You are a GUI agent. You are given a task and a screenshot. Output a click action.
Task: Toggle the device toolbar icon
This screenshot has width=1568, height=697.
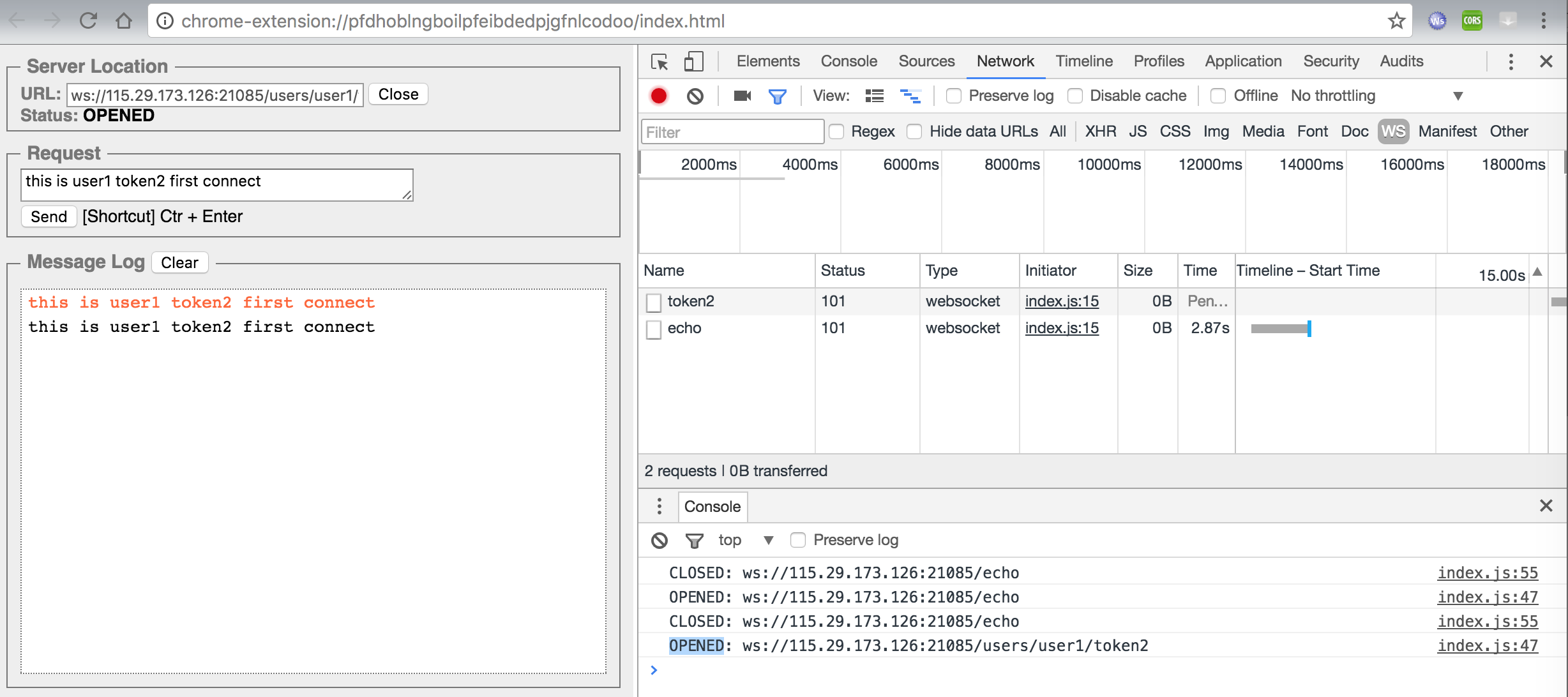tap(693, 62)
